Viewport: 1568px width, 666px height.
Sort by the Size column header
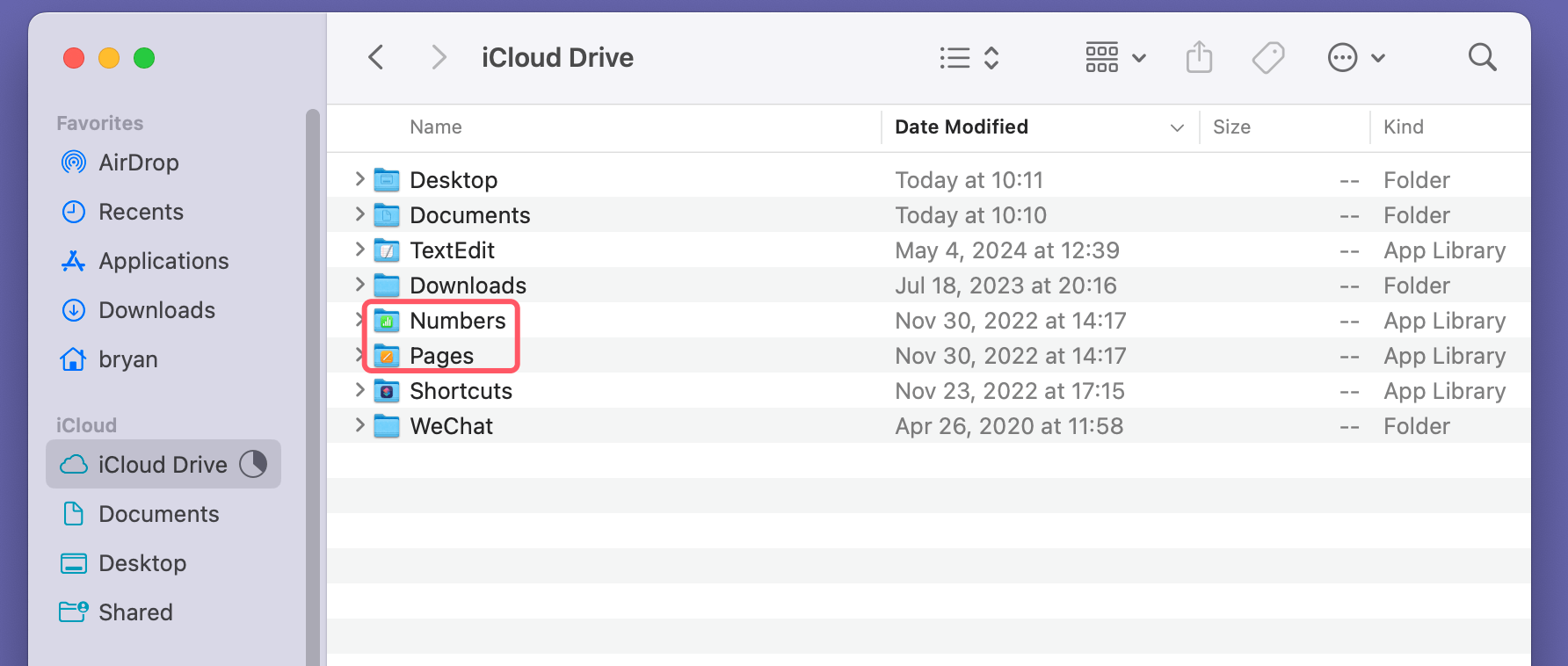(1231, 127)
